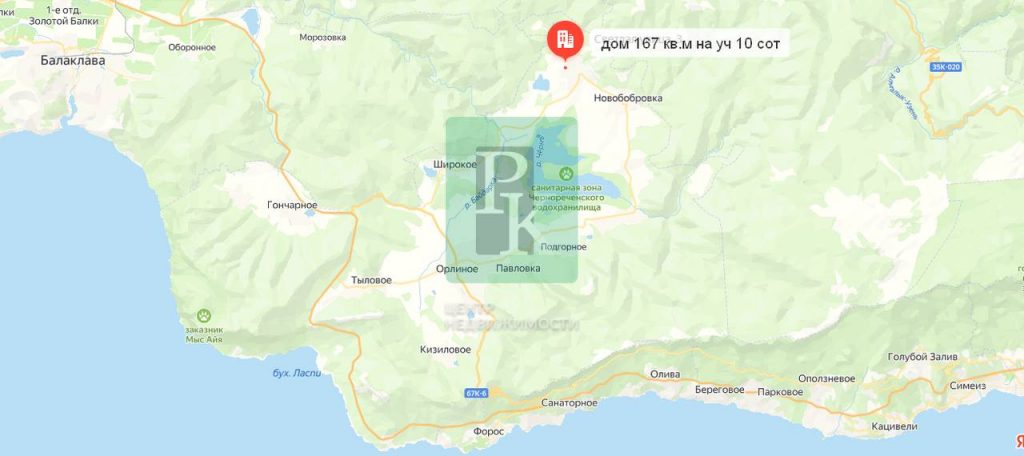
Task: Click the 67К-6 road shield
Action: click(x=477, y=393)
